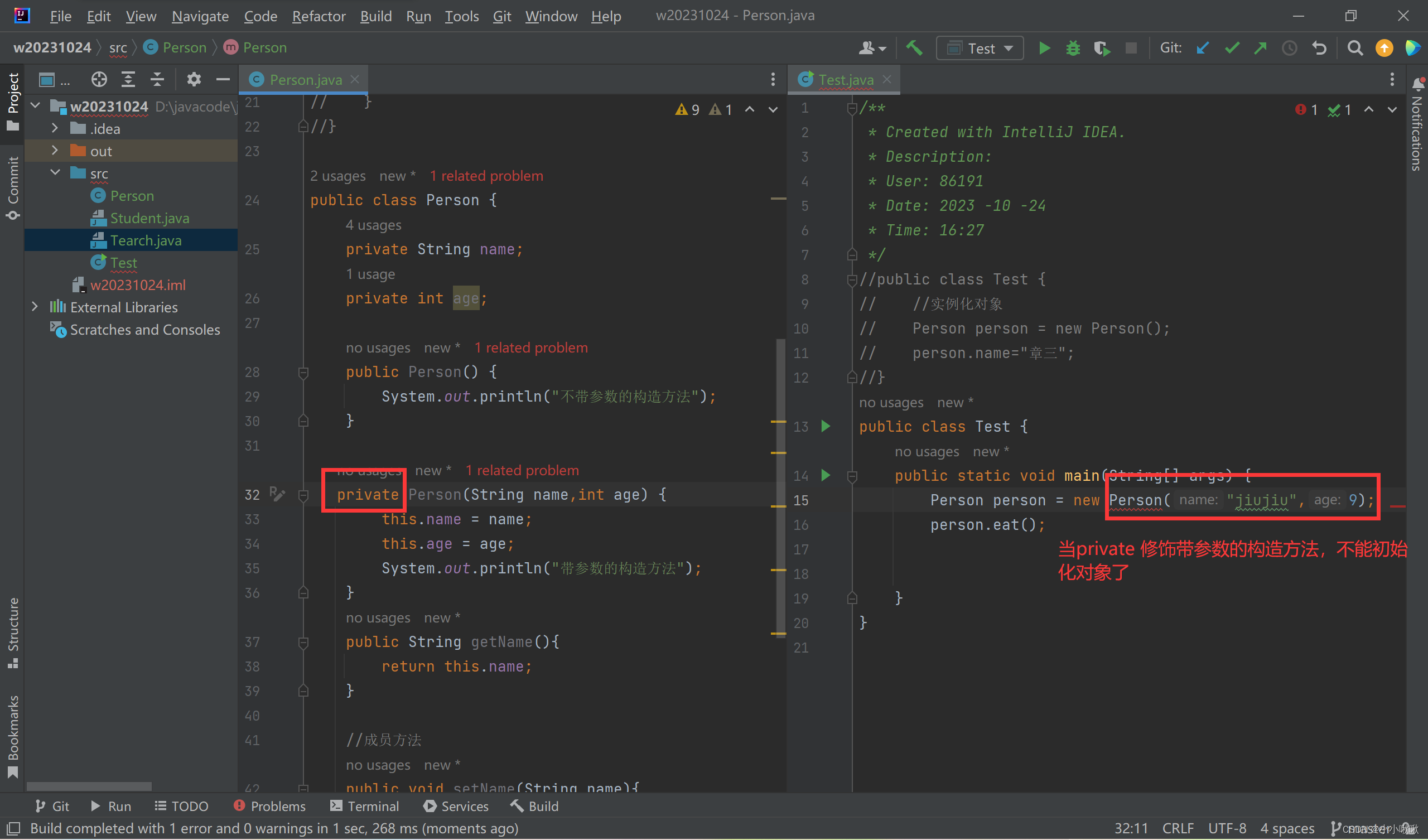Select Opened File crosshair icon in Project panel
Image resolution: width=1428 pixels, height=840 pixels.
coord(99,79)
